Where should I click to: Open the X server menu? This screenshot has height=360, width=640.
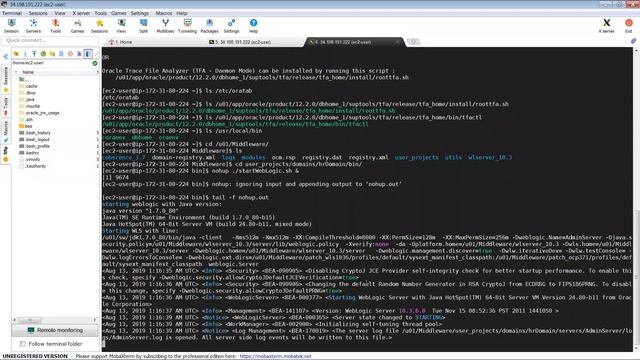81,13
